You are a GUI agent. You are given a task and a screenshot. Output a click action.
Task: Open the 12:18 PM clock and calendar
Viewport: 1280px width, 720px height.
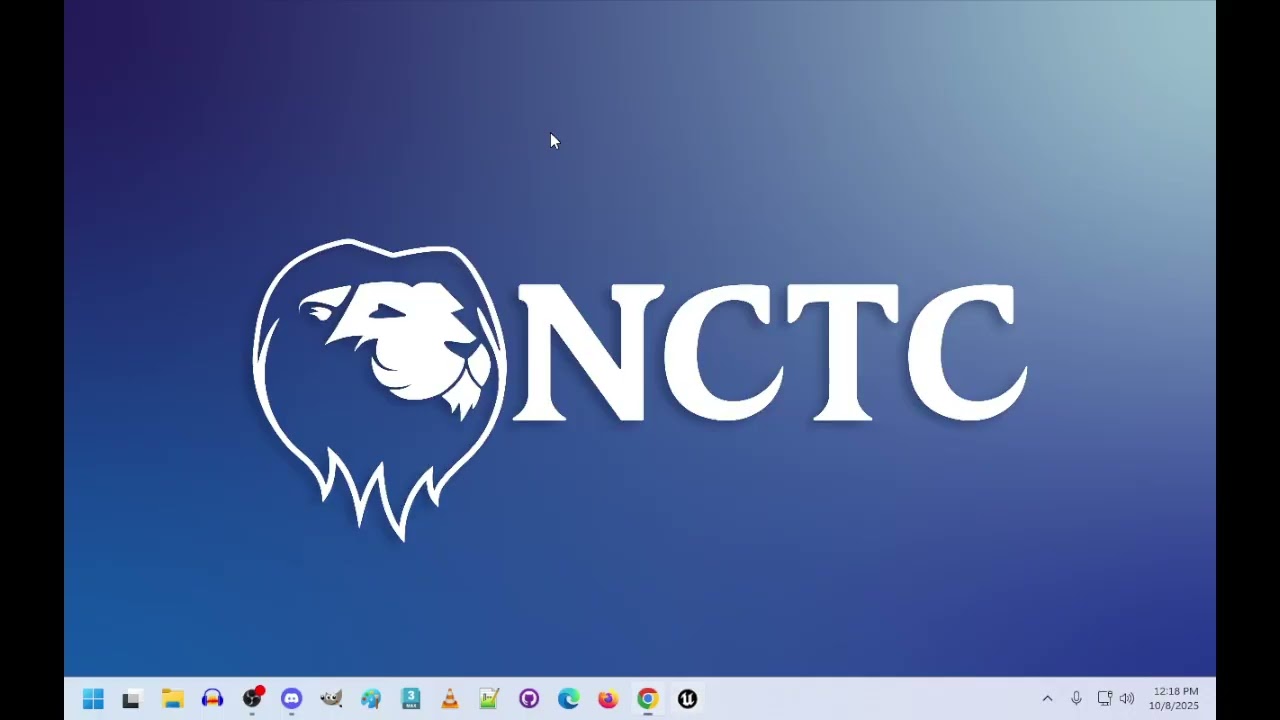point(1174,699)
